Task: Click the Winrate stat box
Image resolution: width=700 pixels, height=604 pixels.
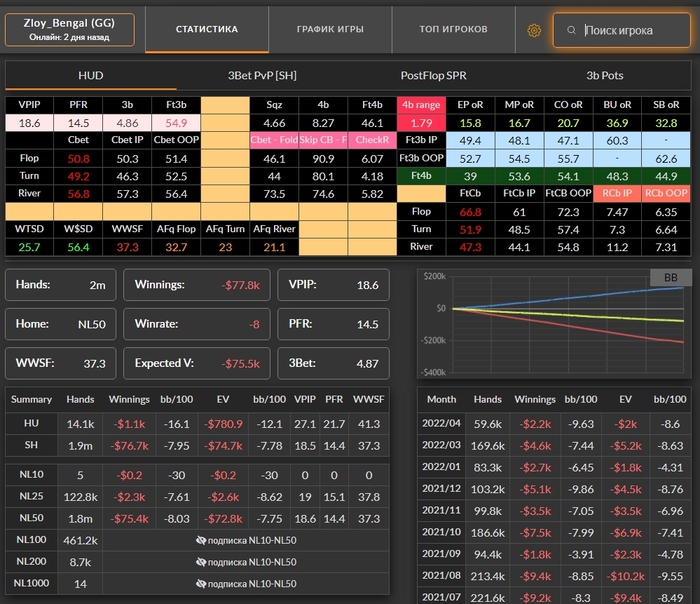Action: pos(196,323)
